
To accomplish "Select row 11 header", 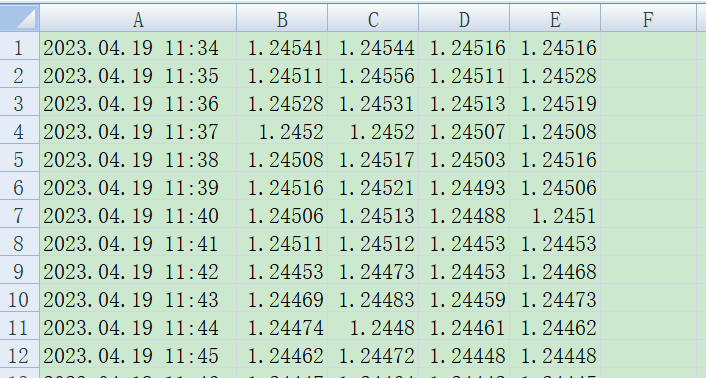I will [19, 326].
